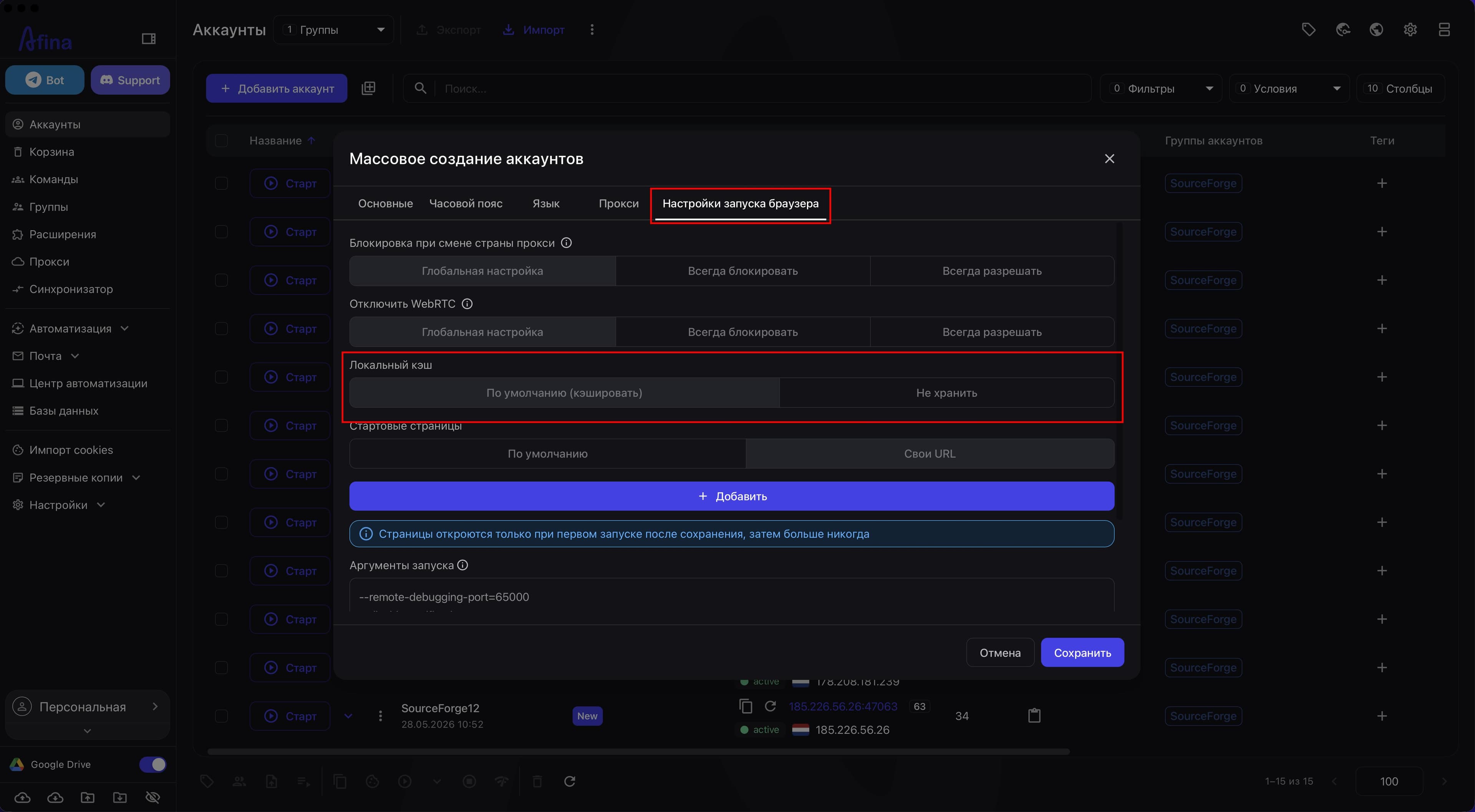Select Всегда блокировать under Отключить WebRTC
Viewport: 1475px width, 812px height.
[742, 332]
